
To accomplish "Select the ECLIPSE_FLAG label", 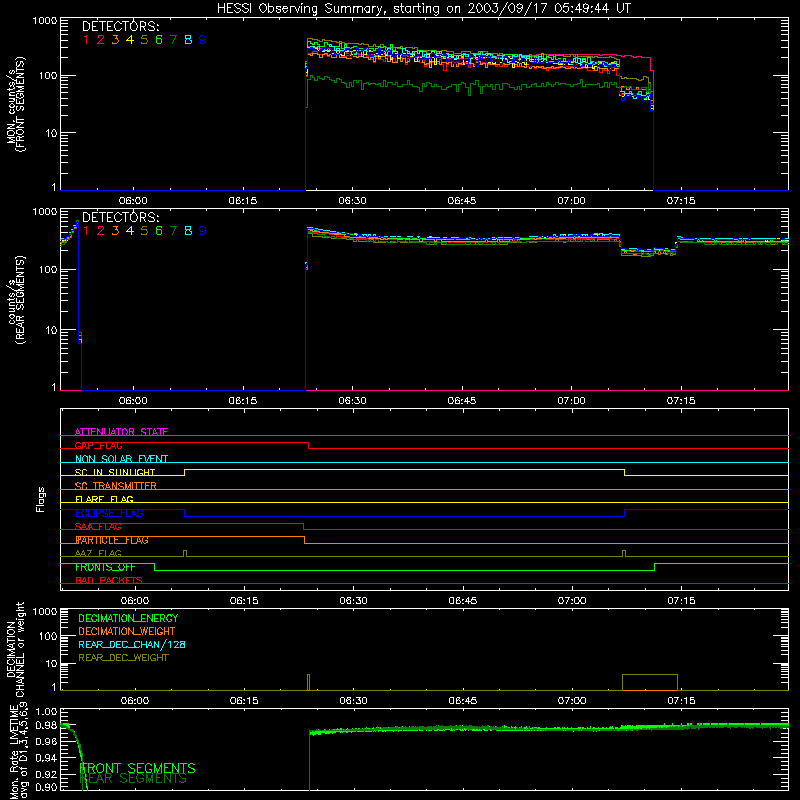I will click(109, 513).
